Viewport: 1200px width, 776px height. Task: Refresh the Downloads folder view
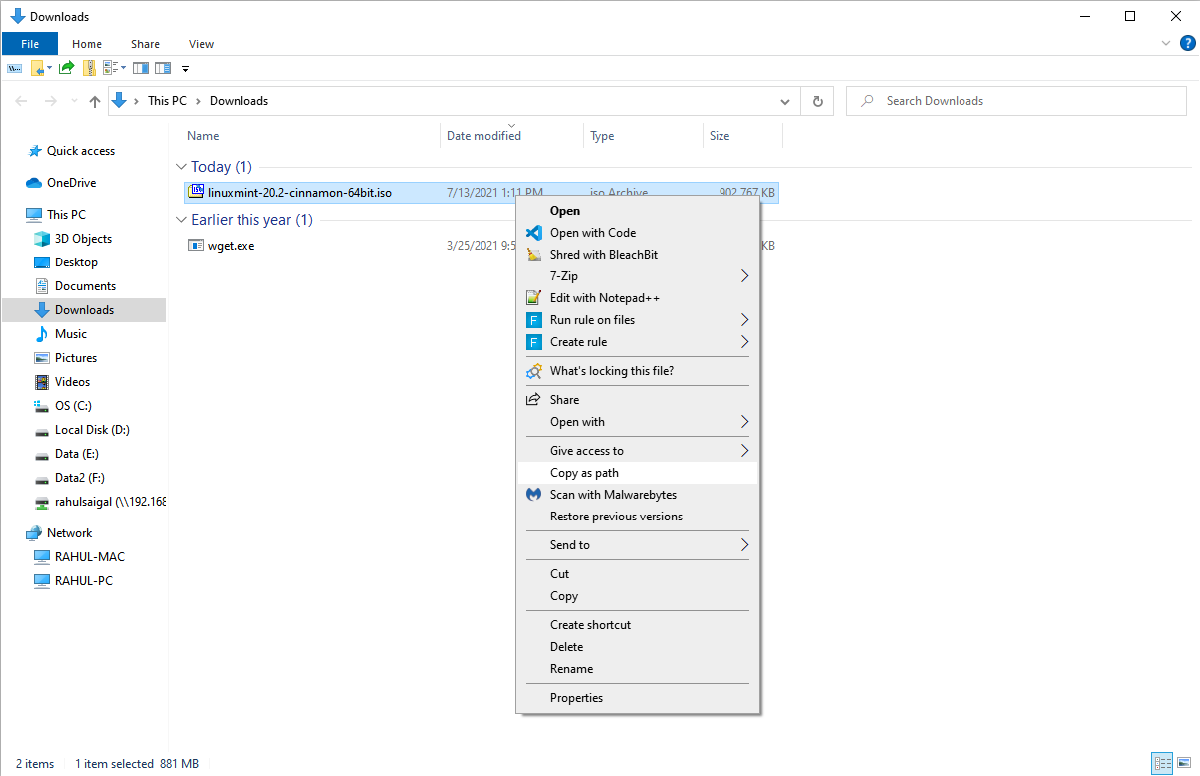click(817, 101)
